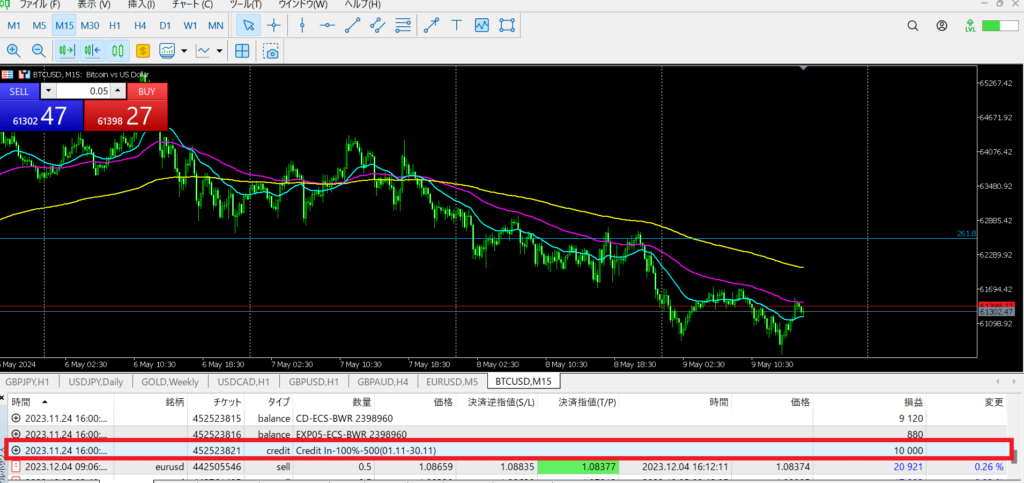
Task: Toggle the chart shift button
Action: point(93,50)
